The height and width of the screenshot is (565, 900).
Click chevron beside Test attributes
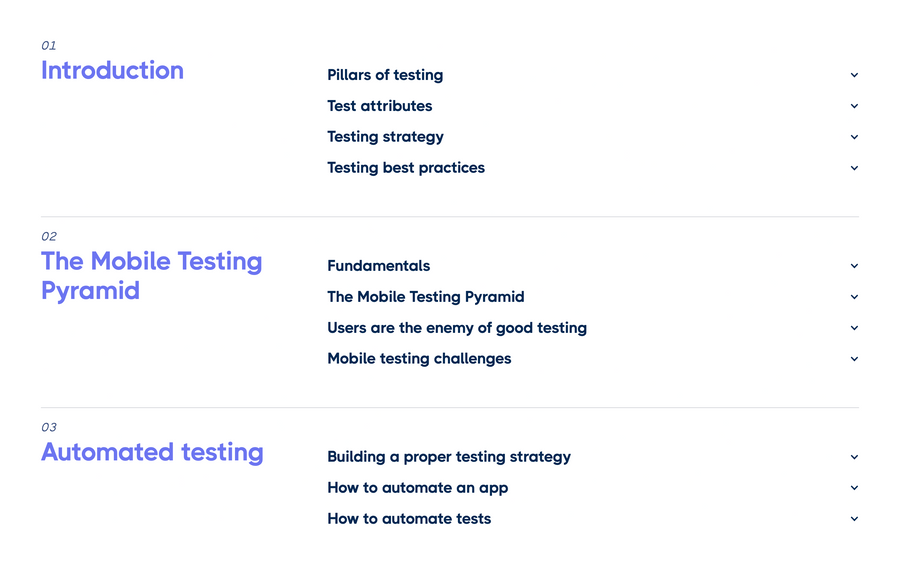854,106
